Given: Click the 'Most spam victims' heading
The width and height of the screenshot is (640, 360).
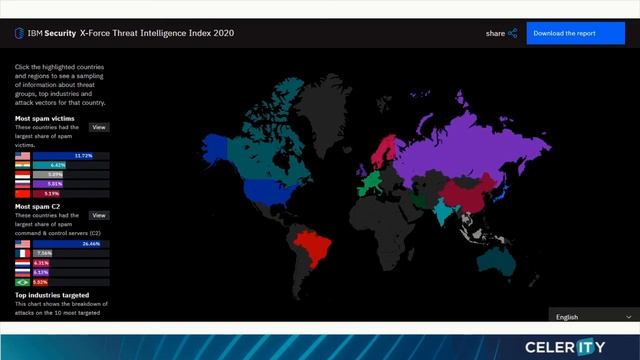Looking at the screenshot, I should pos(44,118).
